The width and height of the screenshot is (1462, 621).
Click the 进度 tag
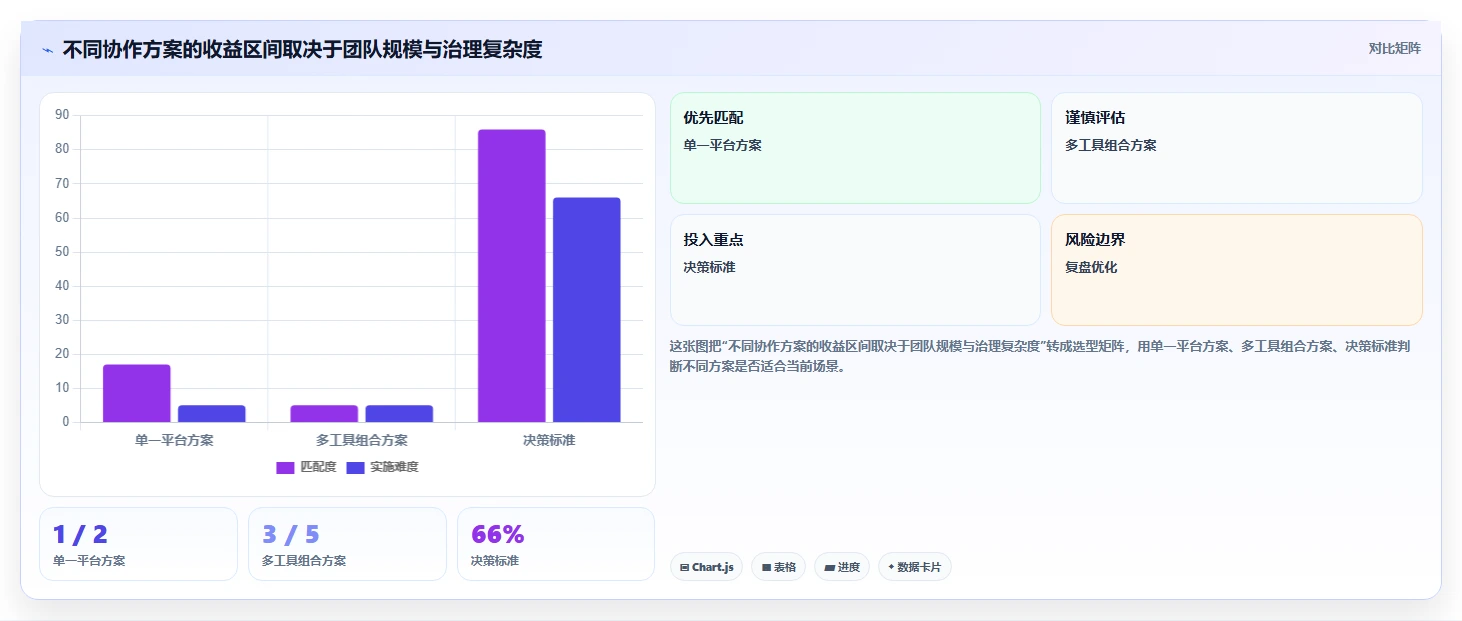(842, 567)
